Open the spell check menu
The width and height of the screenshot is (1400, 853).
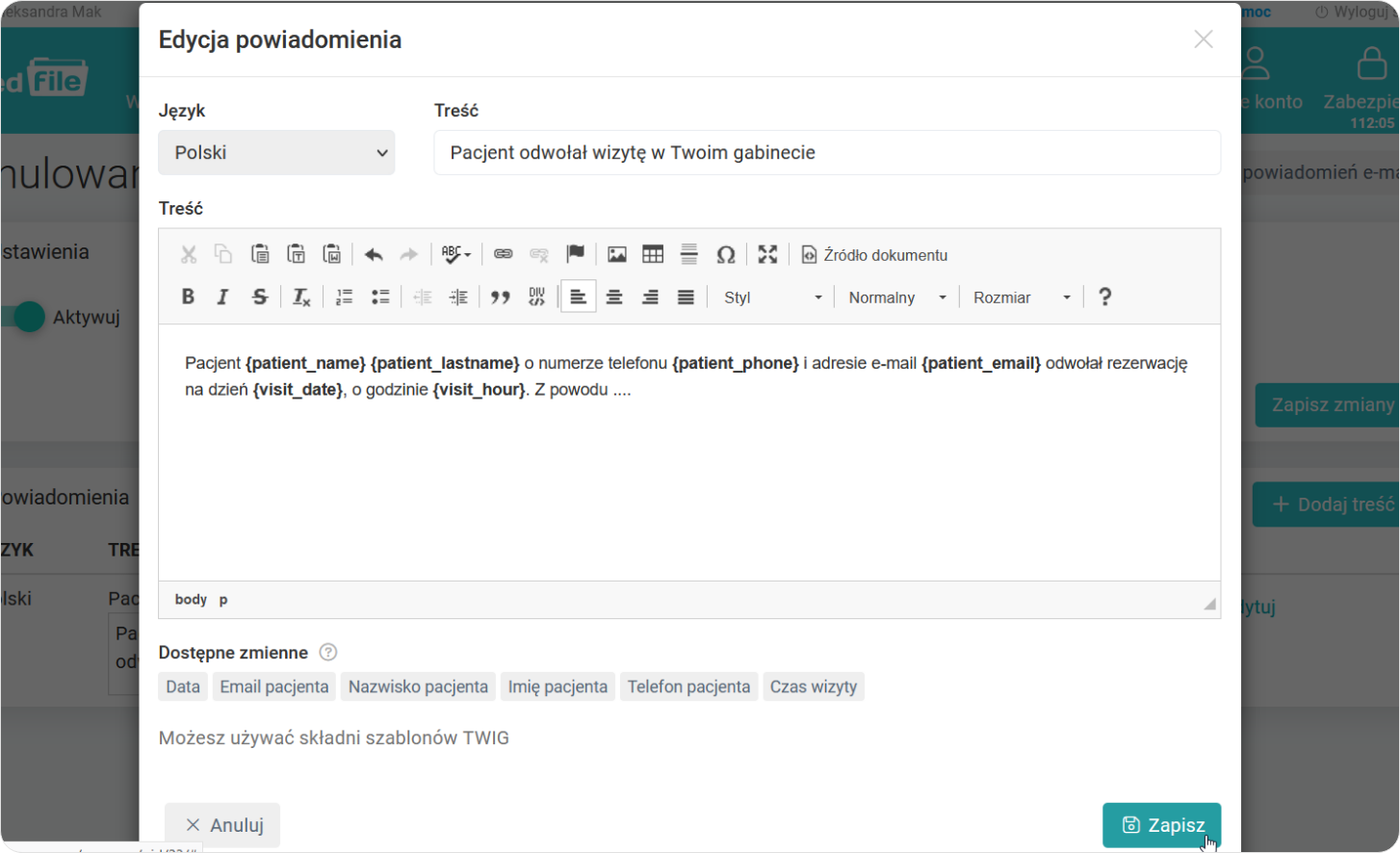pos(456,254)
